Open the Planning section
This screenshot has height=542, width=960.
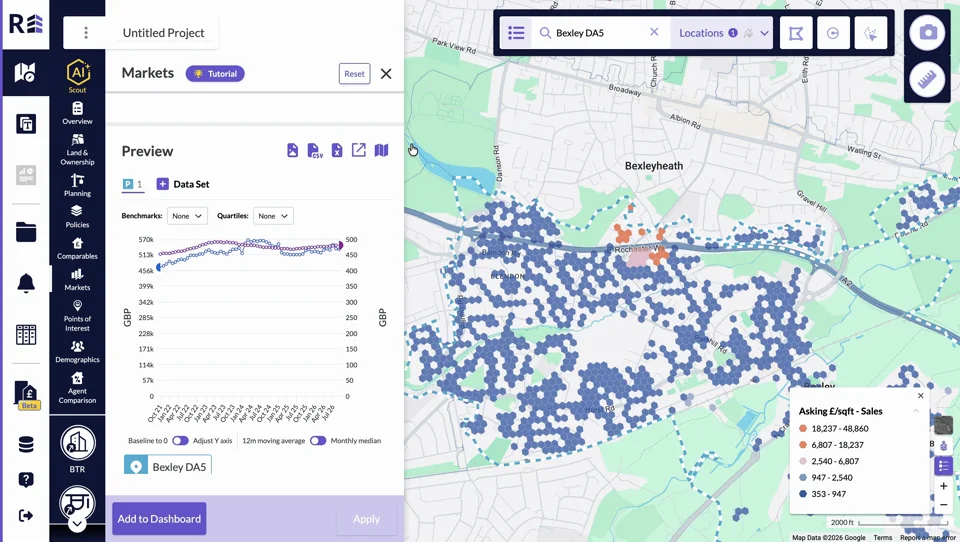coord(78,186)
